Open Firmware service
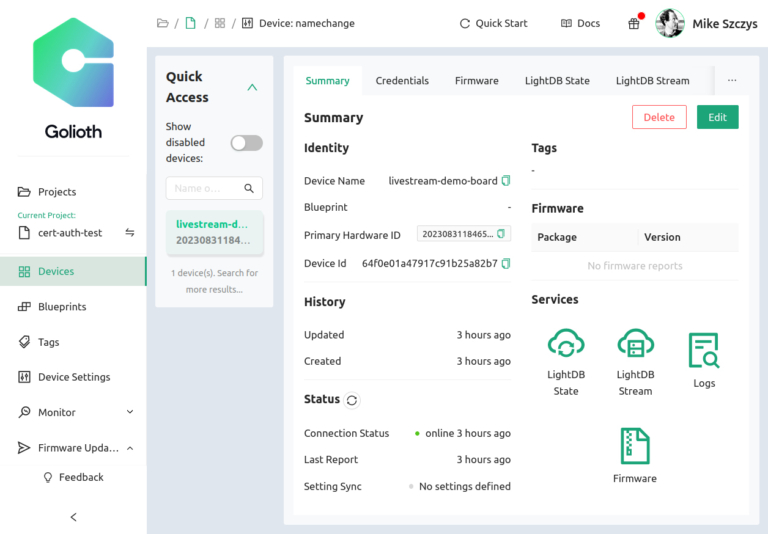Image resolution: width=768 pixels, height=534 pixels. click(x=635, y=456)
